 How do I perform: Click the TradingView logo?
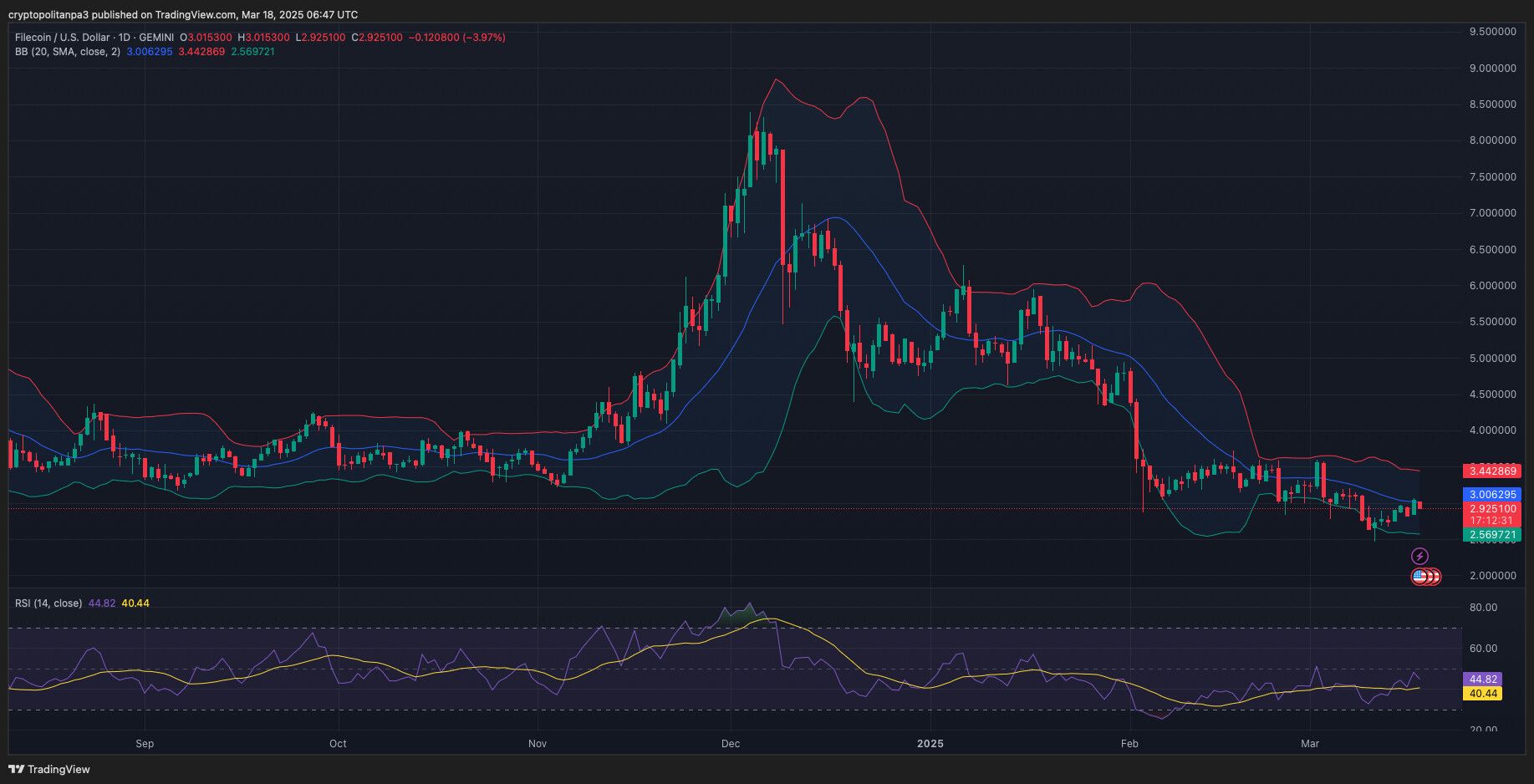pos(49,769)
